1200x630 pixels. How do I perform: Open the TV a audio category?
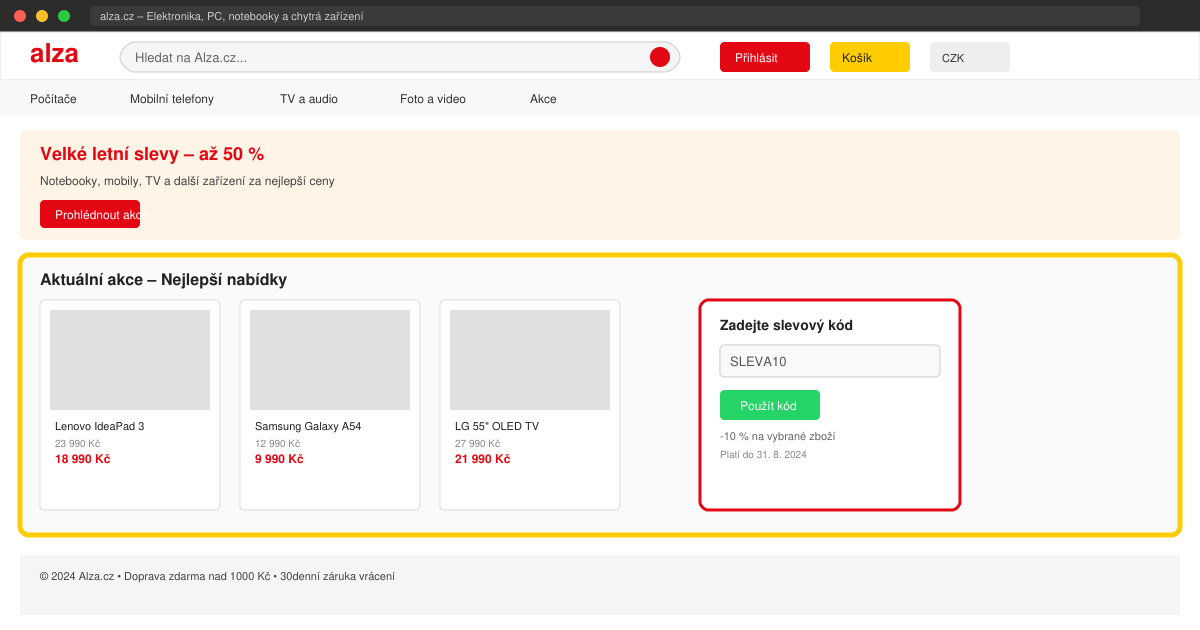[x=309, y=99]
